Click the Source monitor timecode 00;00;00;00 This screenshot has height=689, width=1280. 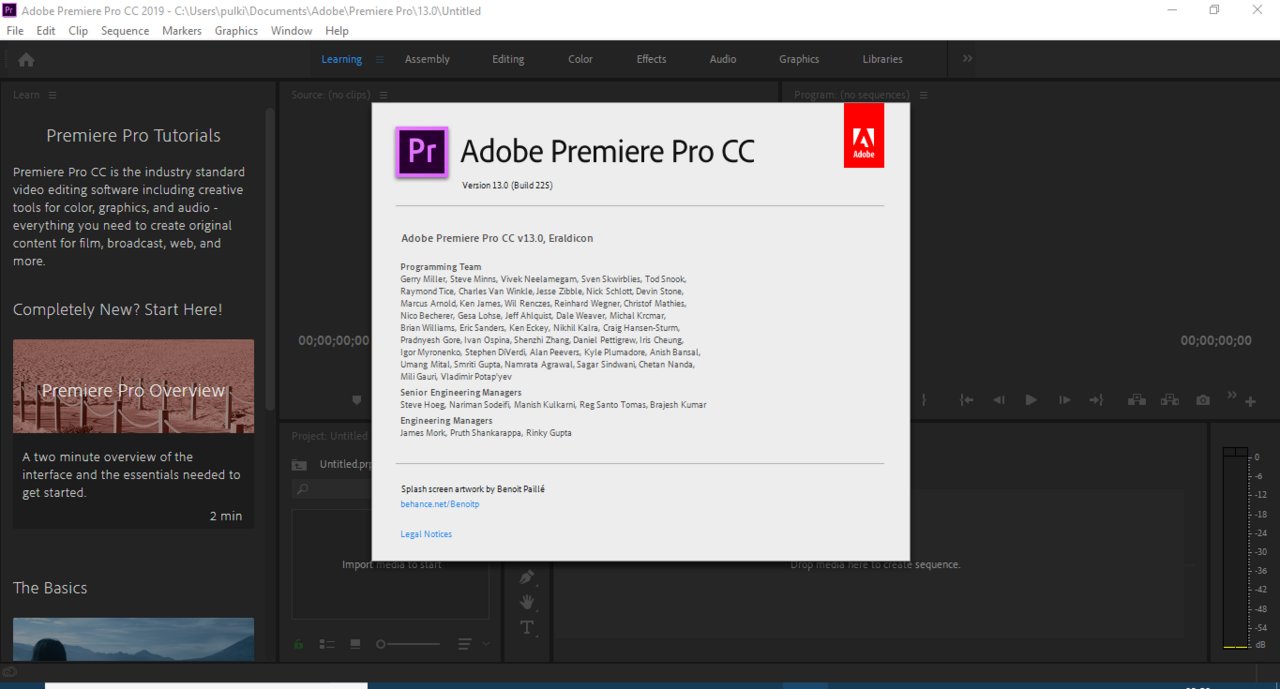[x=333, y=341]
